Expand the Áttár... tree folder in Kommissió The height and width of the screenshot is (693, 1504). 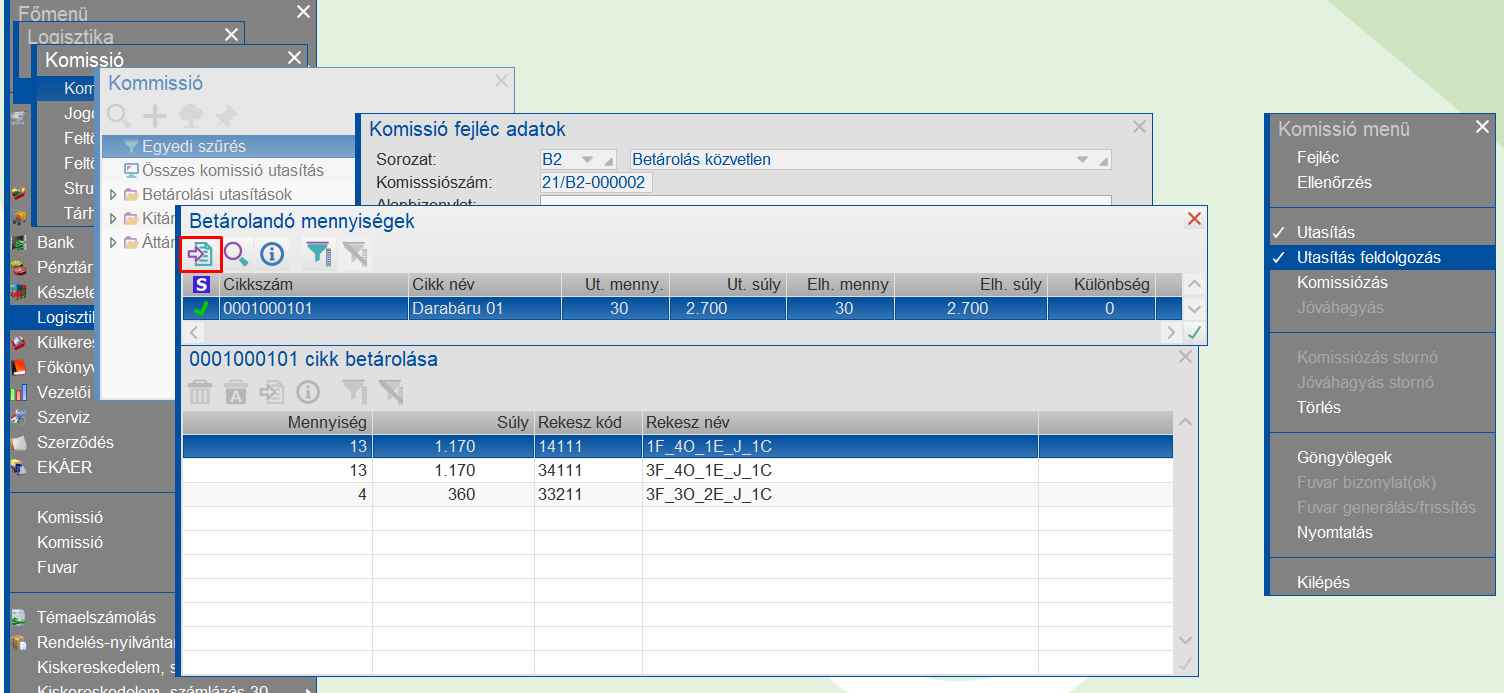coord(113,242)
